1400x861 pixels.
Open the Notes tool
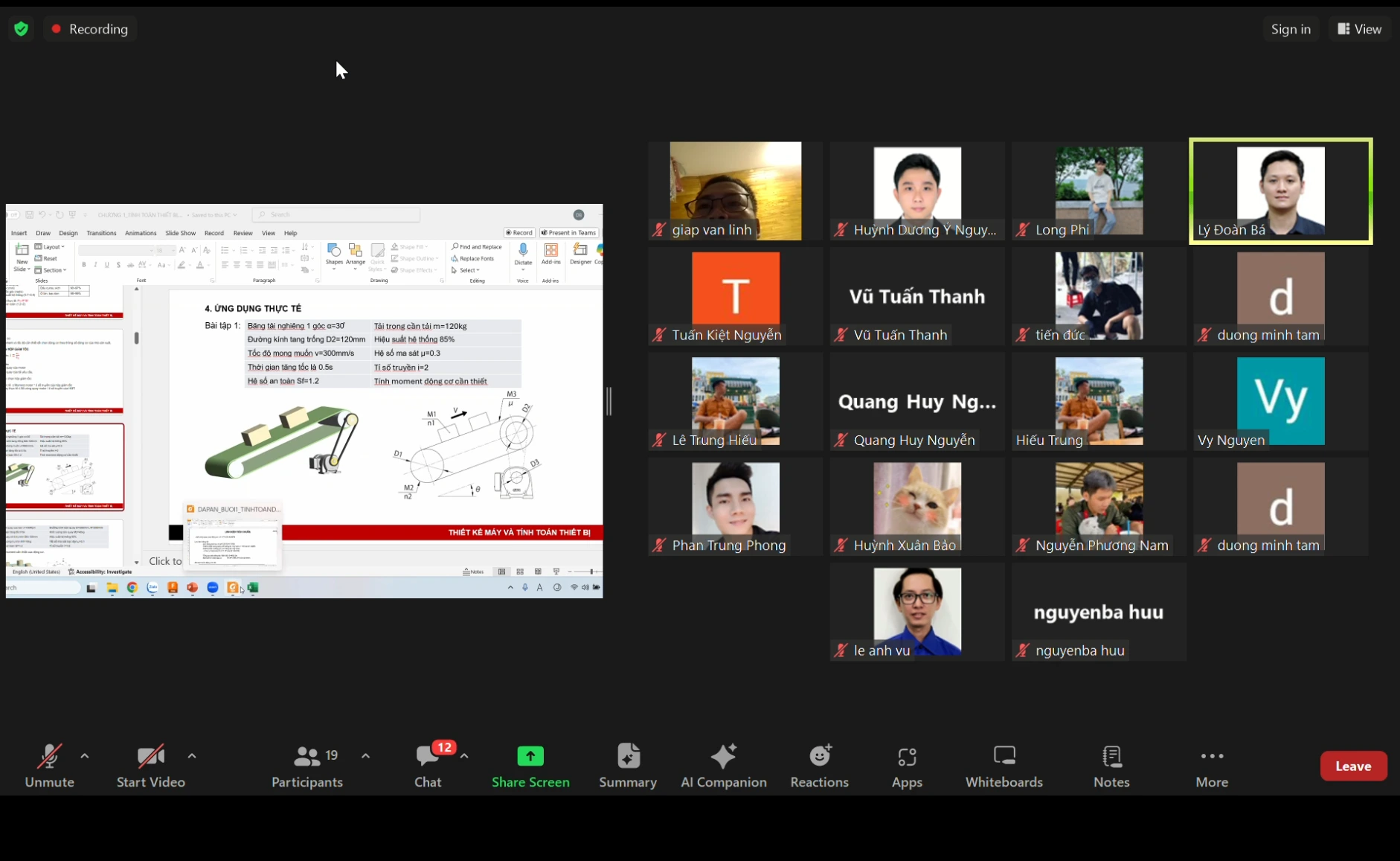tap(1111, 766)
